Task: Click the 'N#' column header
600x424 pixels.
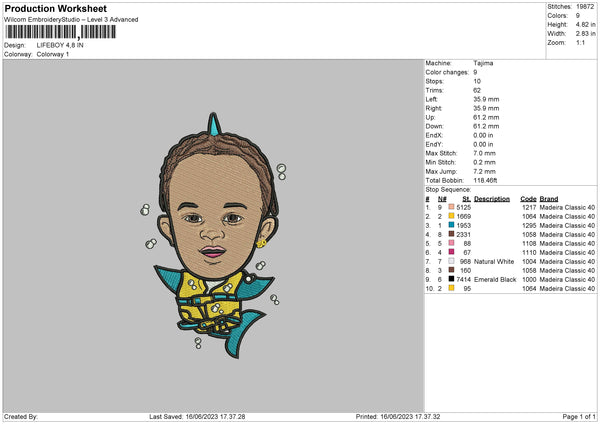Action: 442,199
